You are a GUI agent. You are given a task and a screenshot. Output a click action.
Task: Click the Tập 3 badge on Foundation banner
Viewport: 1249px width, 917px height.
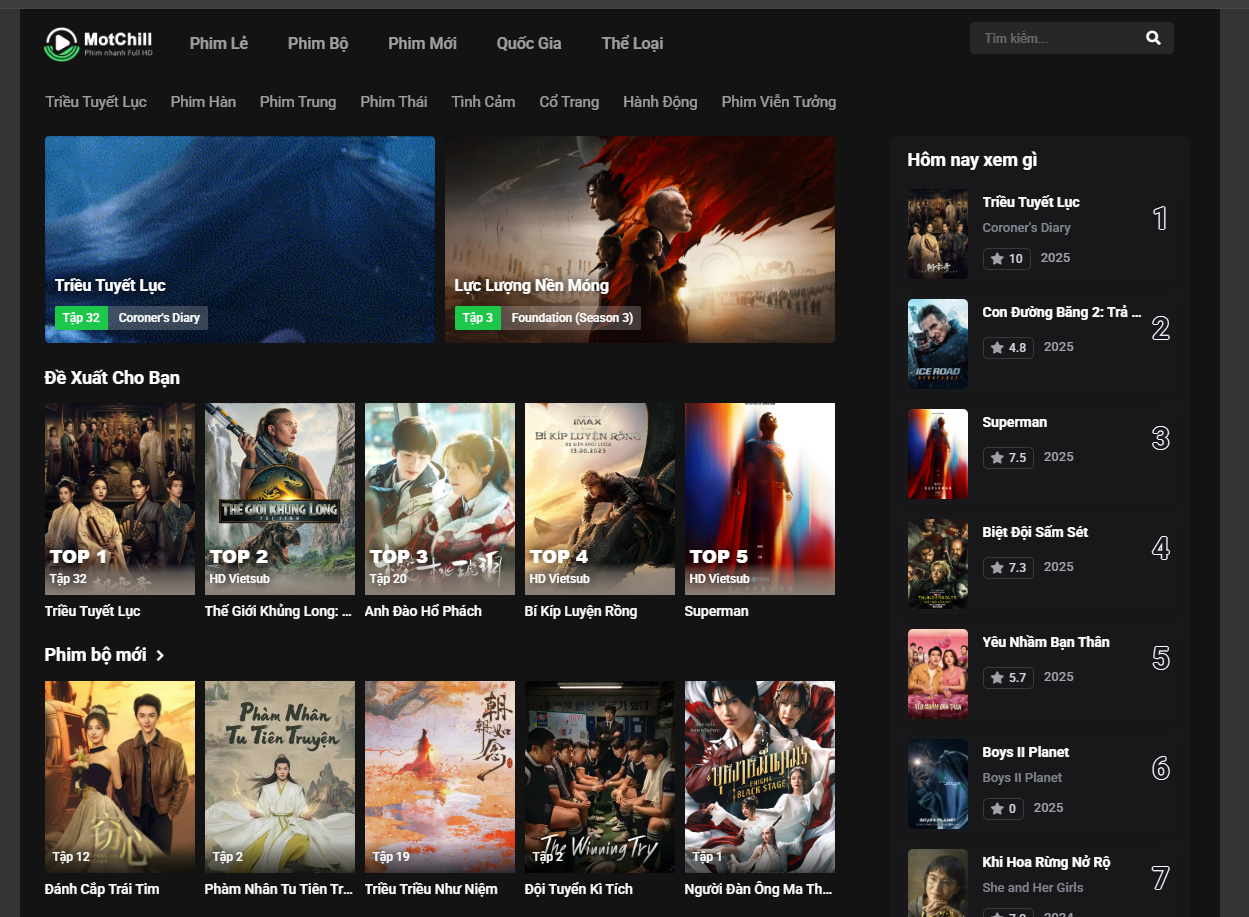coord(478,318)
